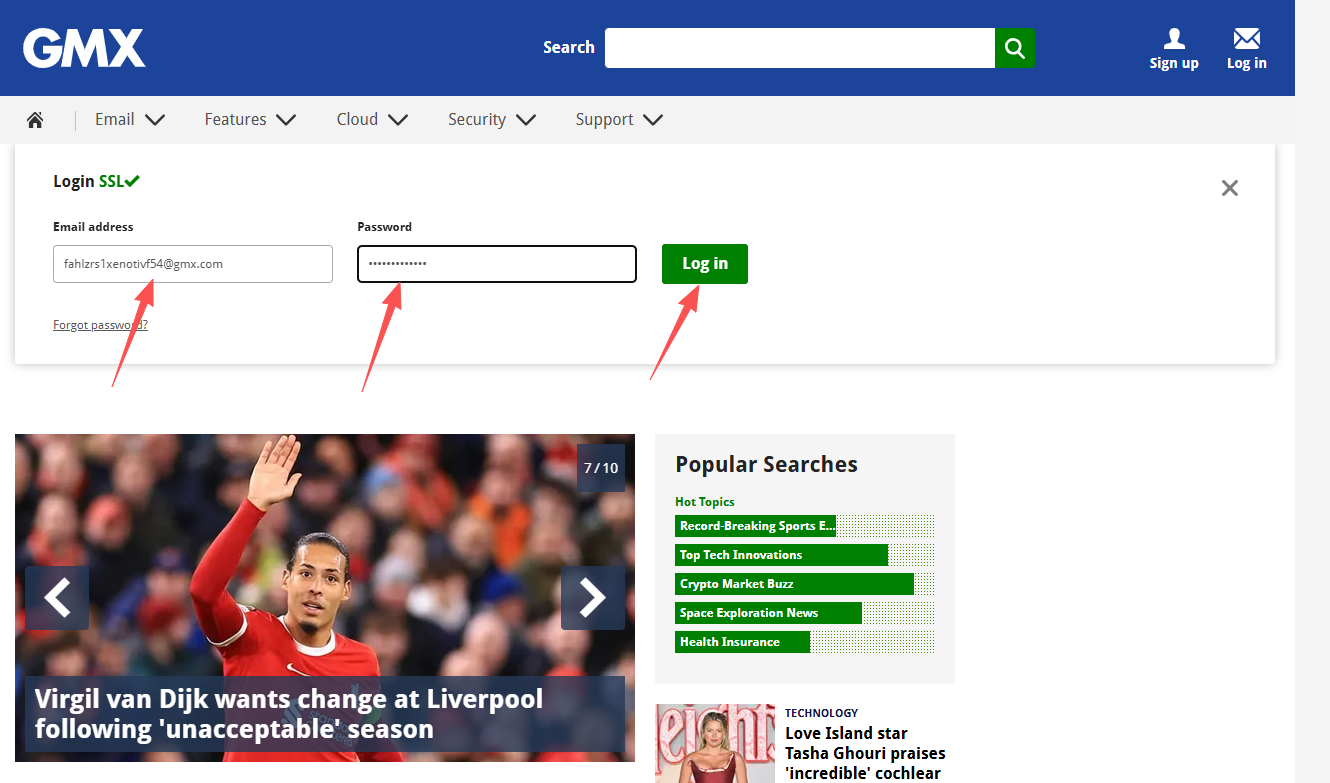Screen dimensions: 1330x783
Task: Click the Login SSL label
Action: (96, 181)
